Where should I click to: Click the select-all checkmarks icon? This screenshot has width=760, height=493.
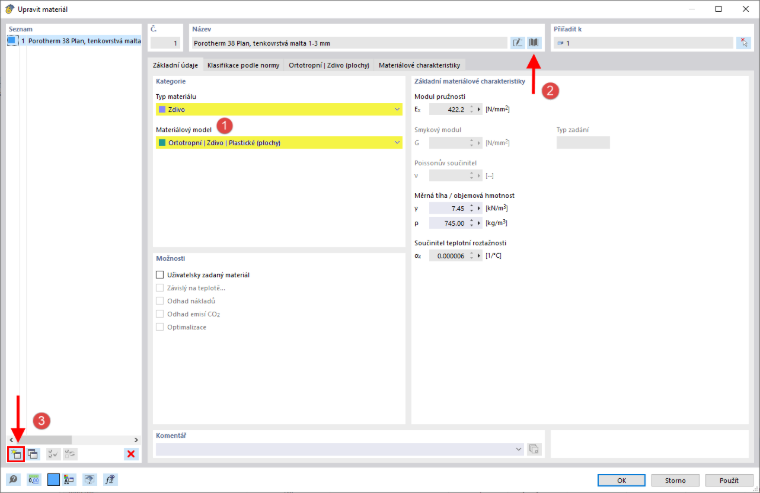(53, 454)
